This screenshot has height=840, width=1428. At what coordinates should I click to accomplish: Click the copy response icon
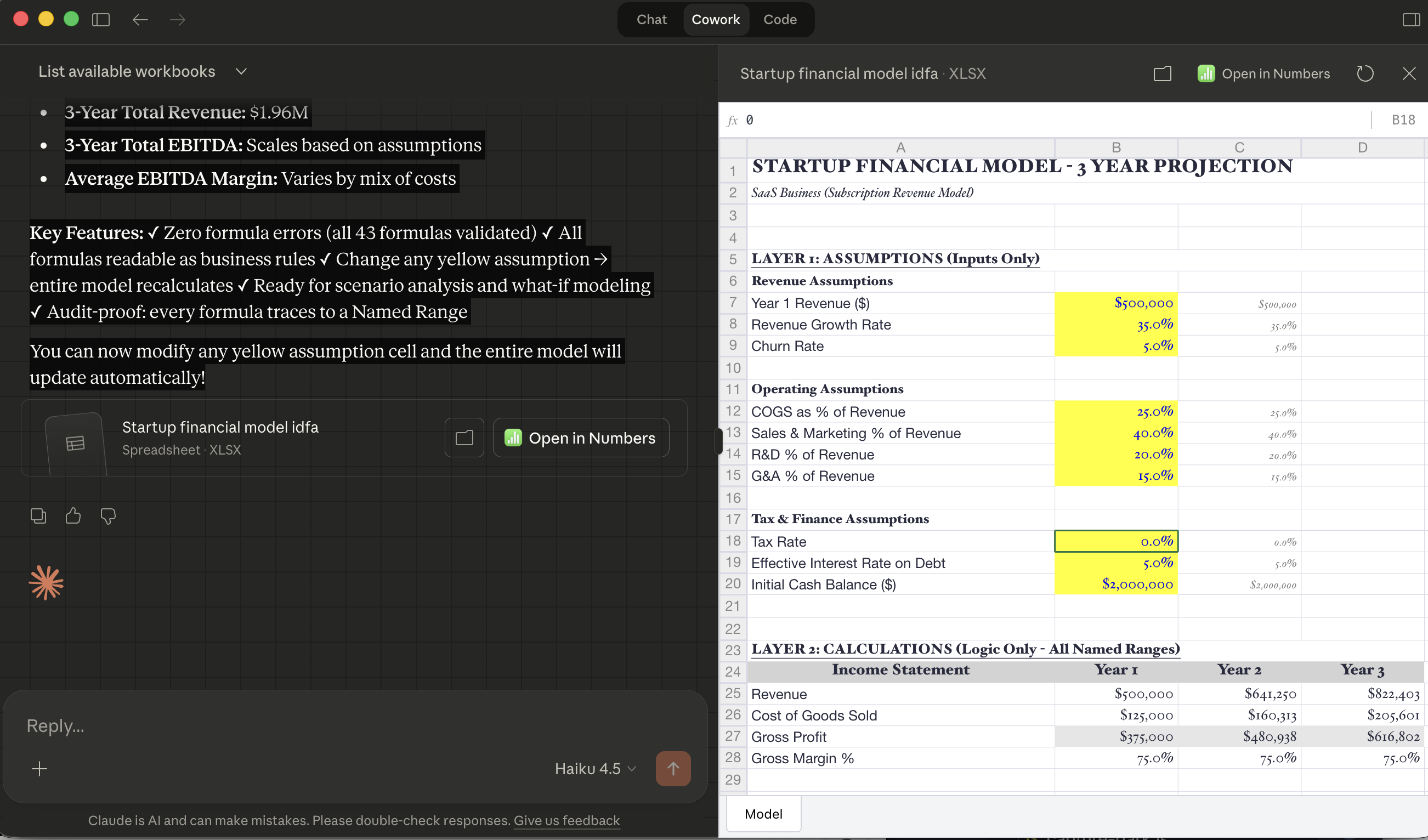(x=38, y=515)
